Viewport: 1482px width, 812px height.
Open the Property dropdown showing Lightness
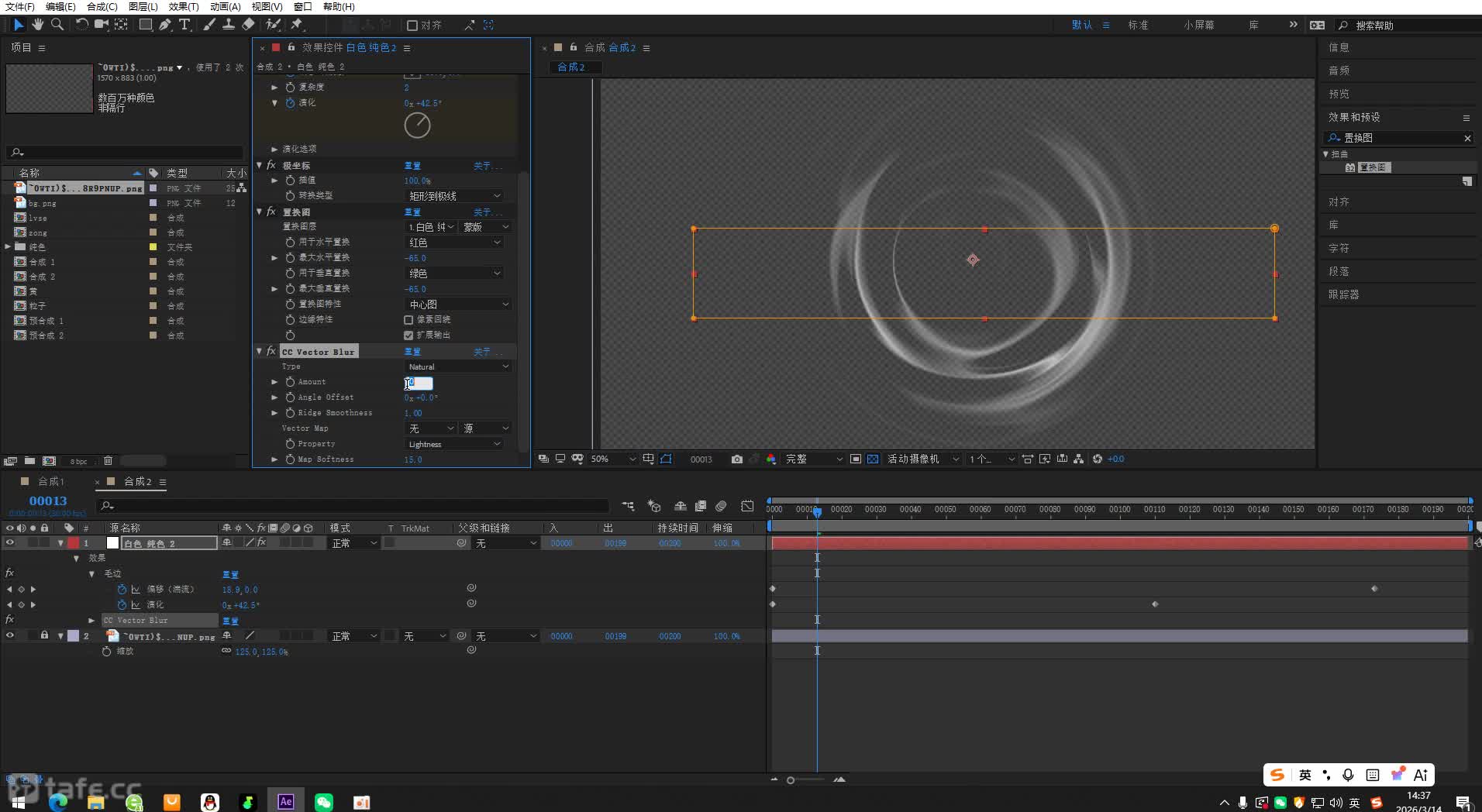coord(454,444)
